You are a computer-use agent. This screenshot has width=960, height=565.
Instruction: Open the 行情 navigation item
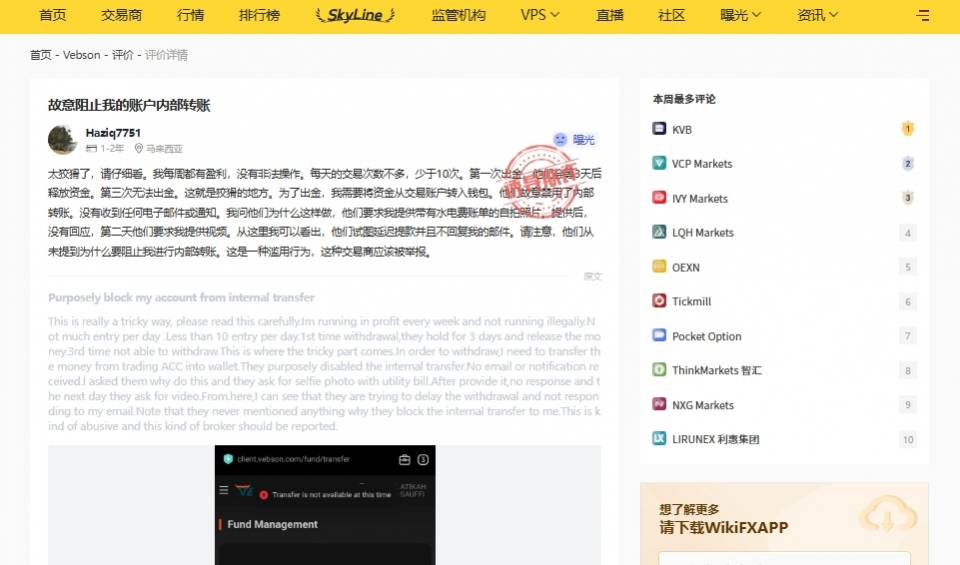190,15
